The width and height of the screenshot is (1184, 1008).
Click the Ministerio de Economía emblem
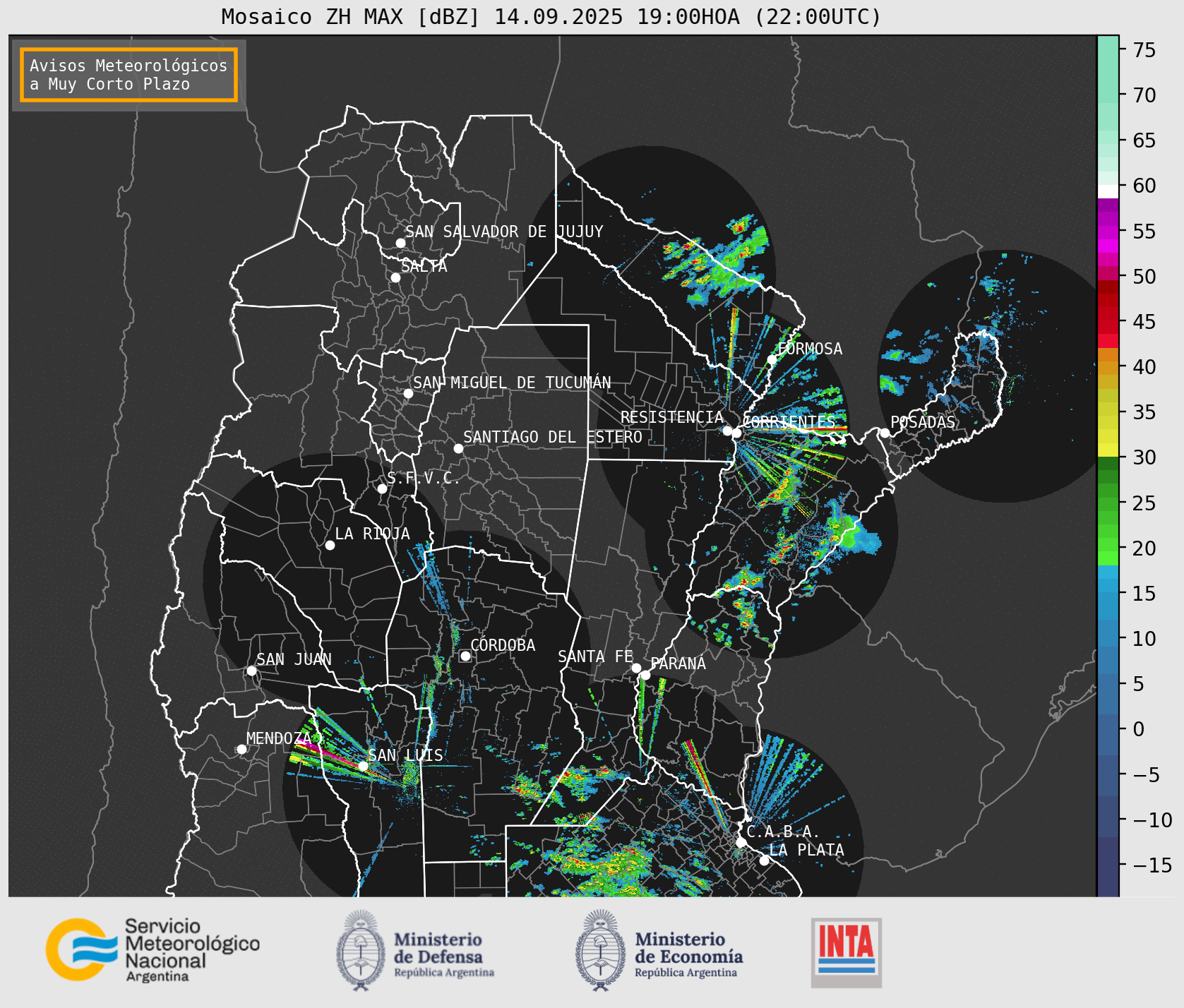601,950
